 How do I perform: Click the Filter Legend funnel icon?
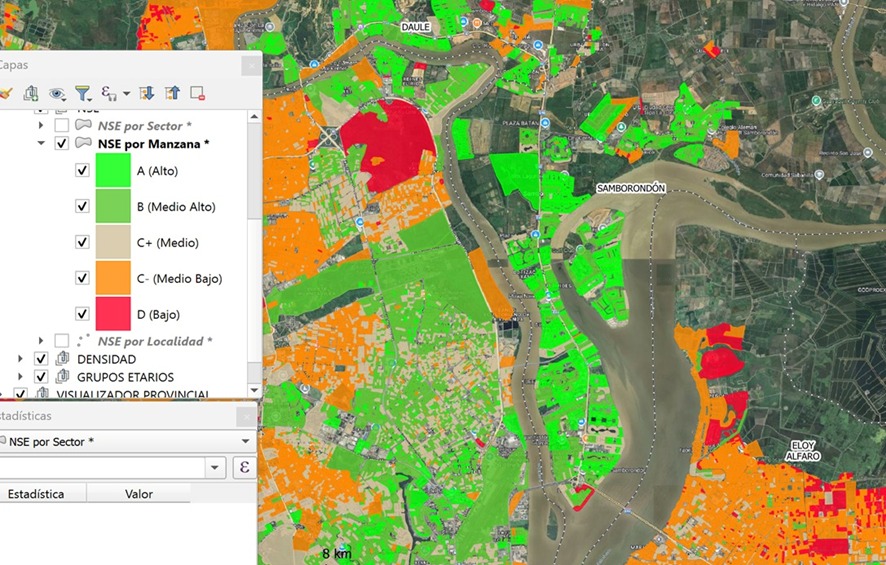83,93
